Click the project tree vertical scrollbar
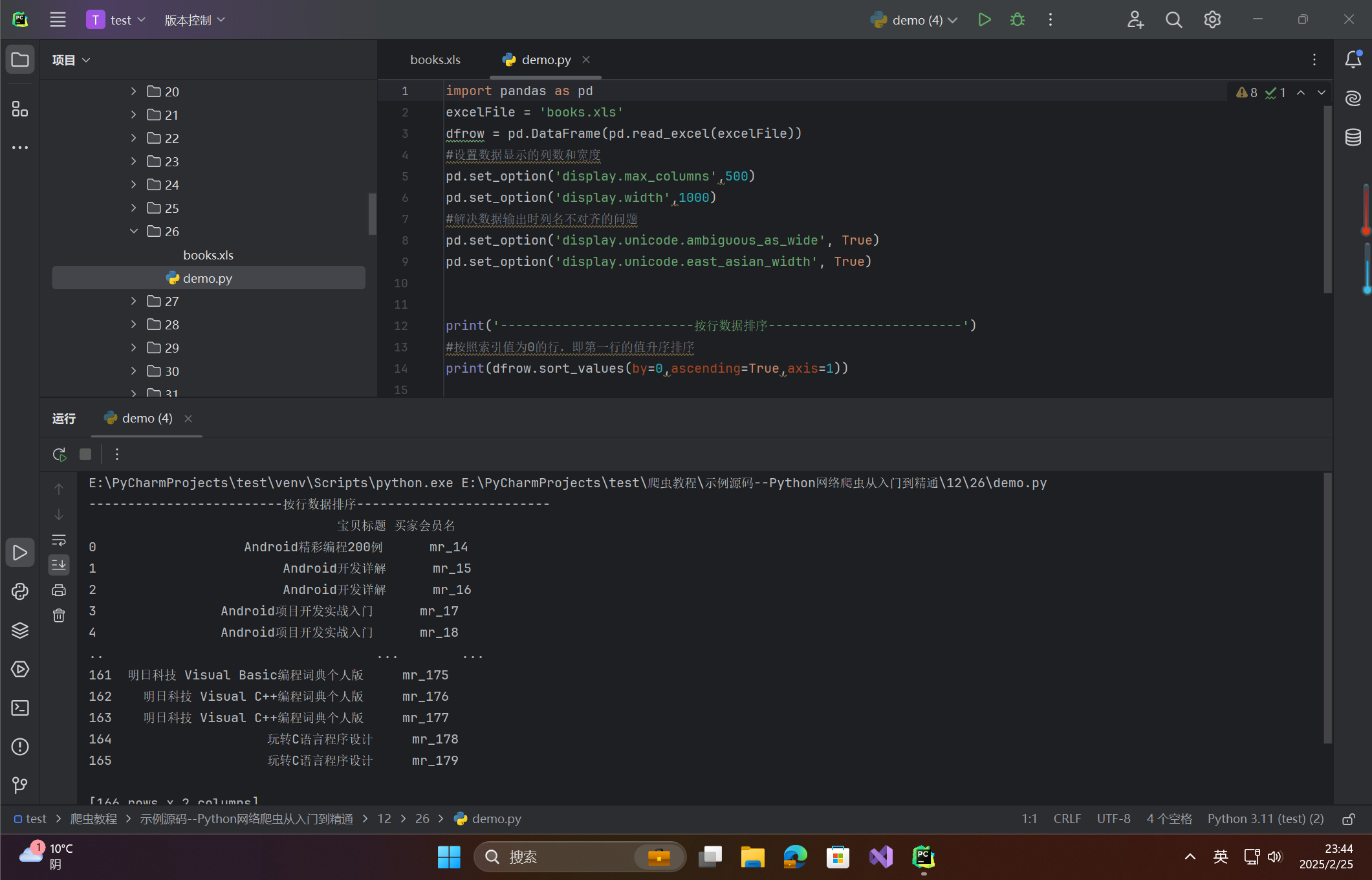Viewport: 1372px width, 880px height. click(x=373, y=214)
